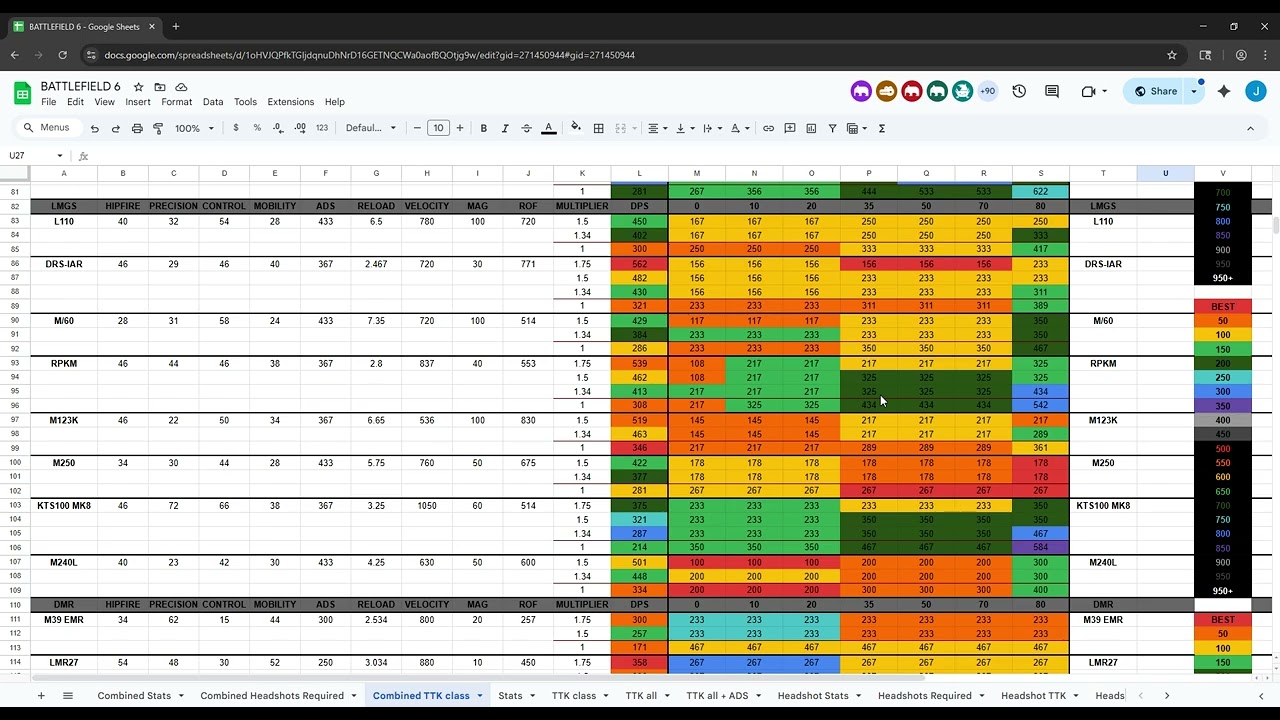Screen dimensions: 1280x720
Task: Increase font size with the plus button
Action: tap(460, 128)
